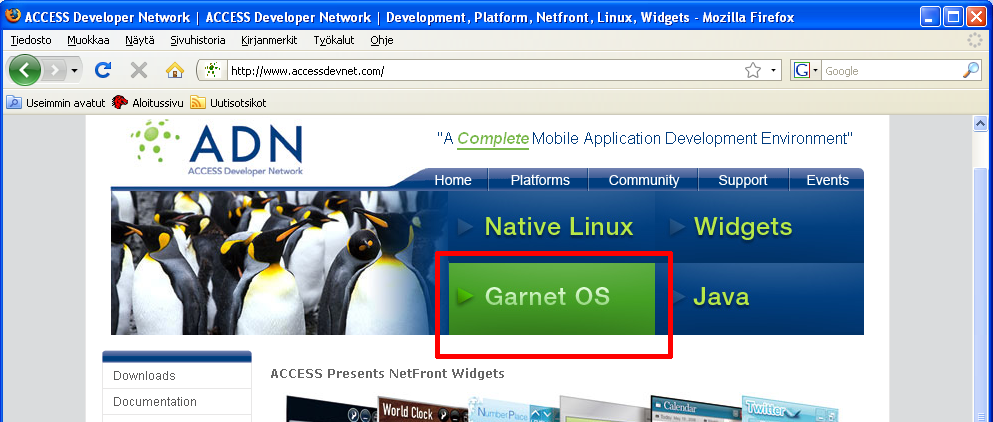The image size is (993, 422).
Task: Select the Widgets platform banner
Action: coord(759,227)
